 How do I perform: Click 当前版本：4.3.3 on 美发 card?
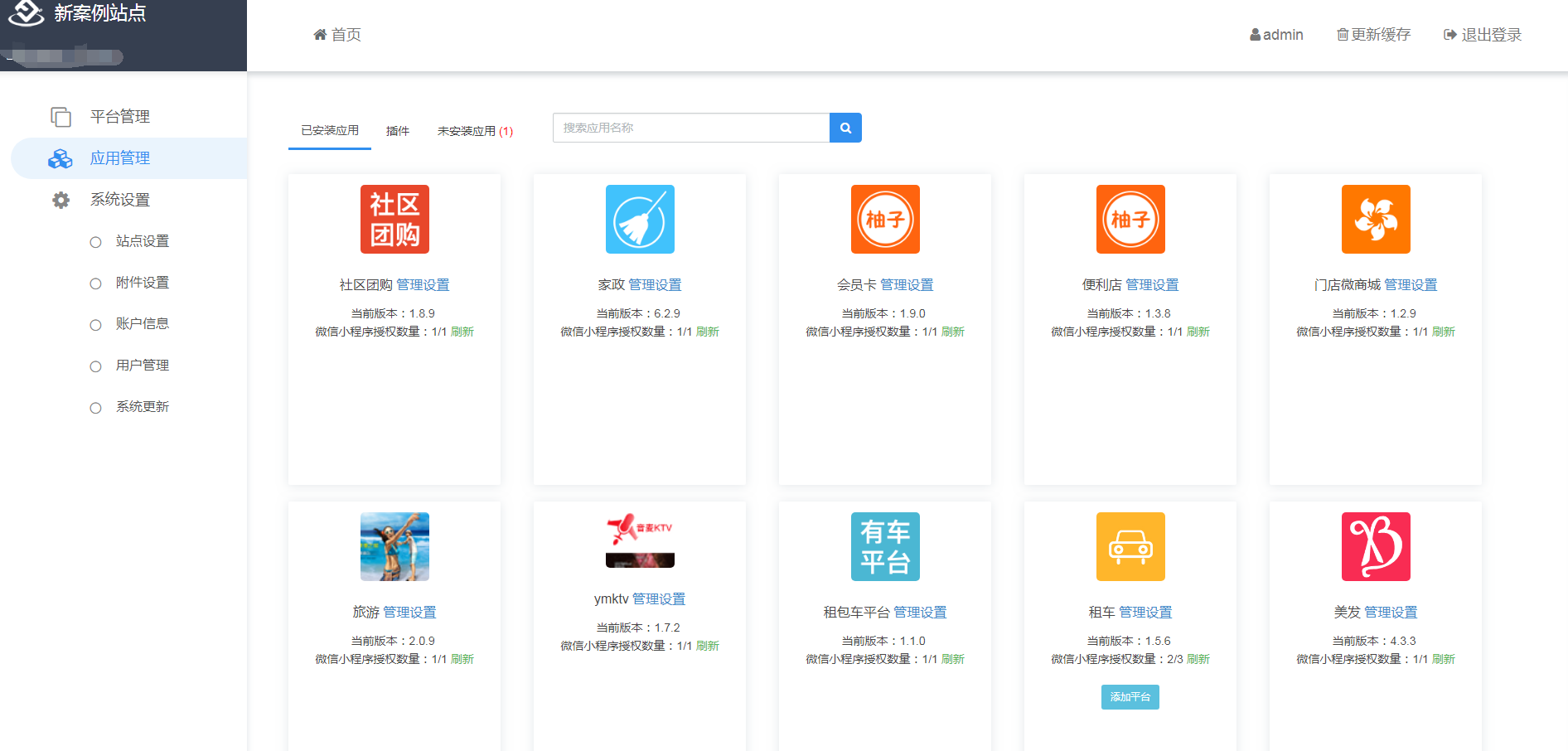pyautogui.click(x=1374, y=641)
